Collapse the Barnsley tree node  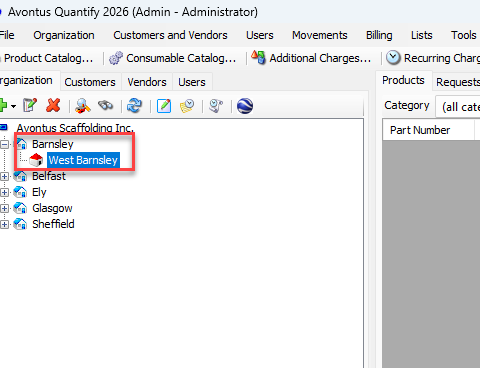[4, 144]
